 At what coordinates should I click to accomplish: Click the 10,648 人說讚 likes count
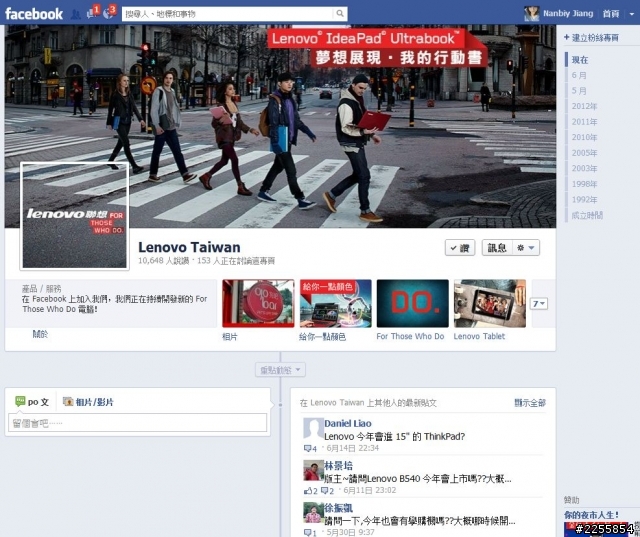tap(163, 261)
